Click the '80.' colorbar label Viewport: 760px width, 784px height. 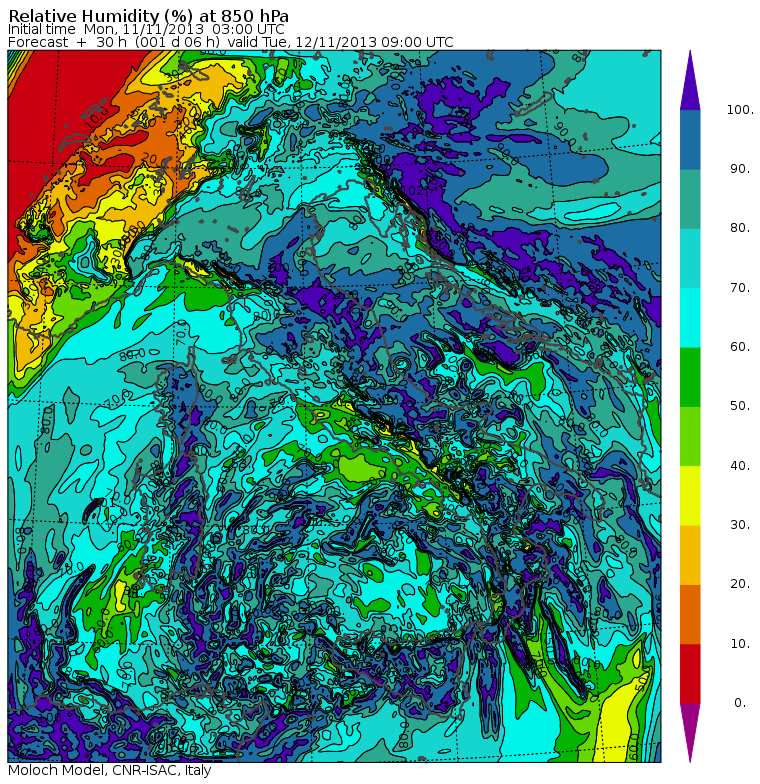(740, 228)
